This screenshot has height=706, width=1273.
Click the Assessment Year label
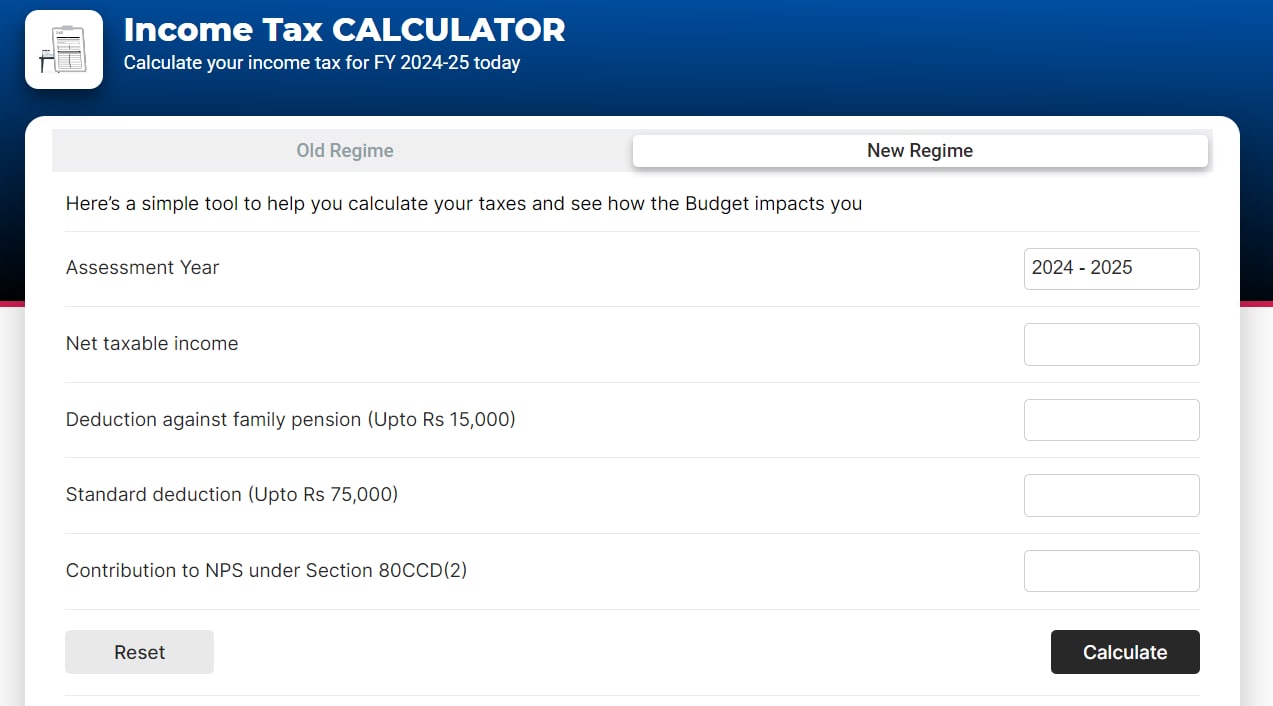[x=142, y=268]
